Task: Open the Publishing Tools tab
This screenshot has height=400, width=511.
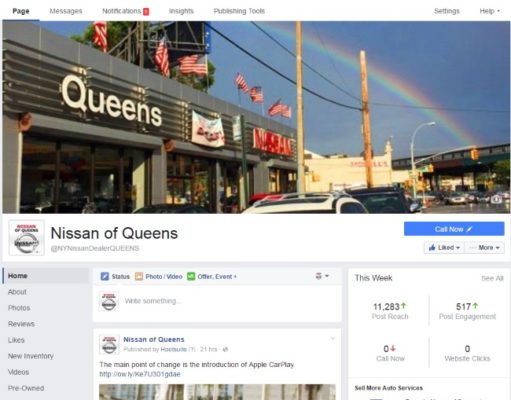Action: [239, 11]
